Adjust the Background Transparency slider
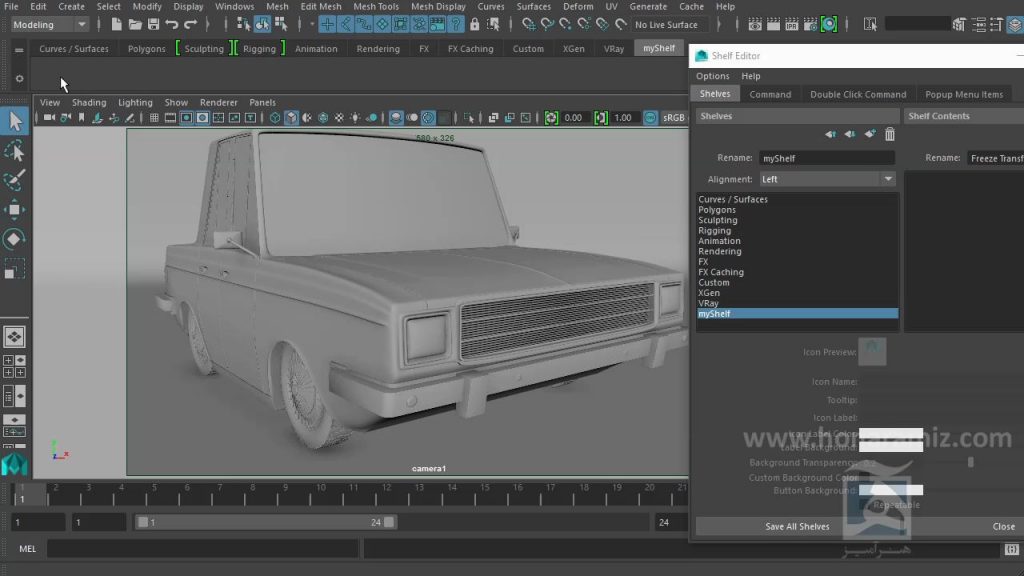The height and width of the screenshot is (576, 1024). [971, 462]
